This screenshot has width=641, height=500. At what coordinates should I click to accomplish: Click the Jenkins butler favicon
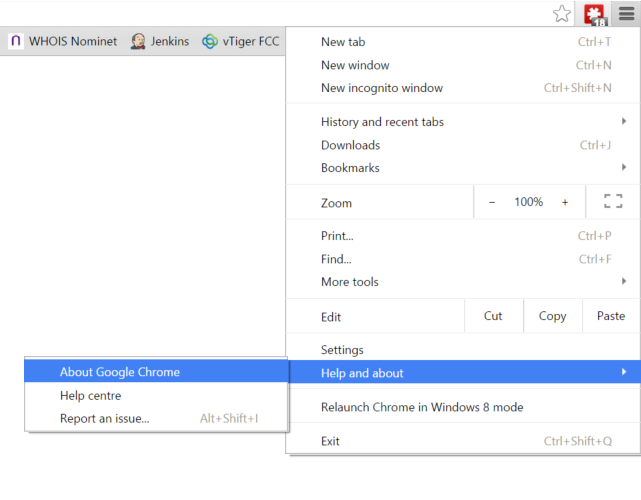pos(138,41)
